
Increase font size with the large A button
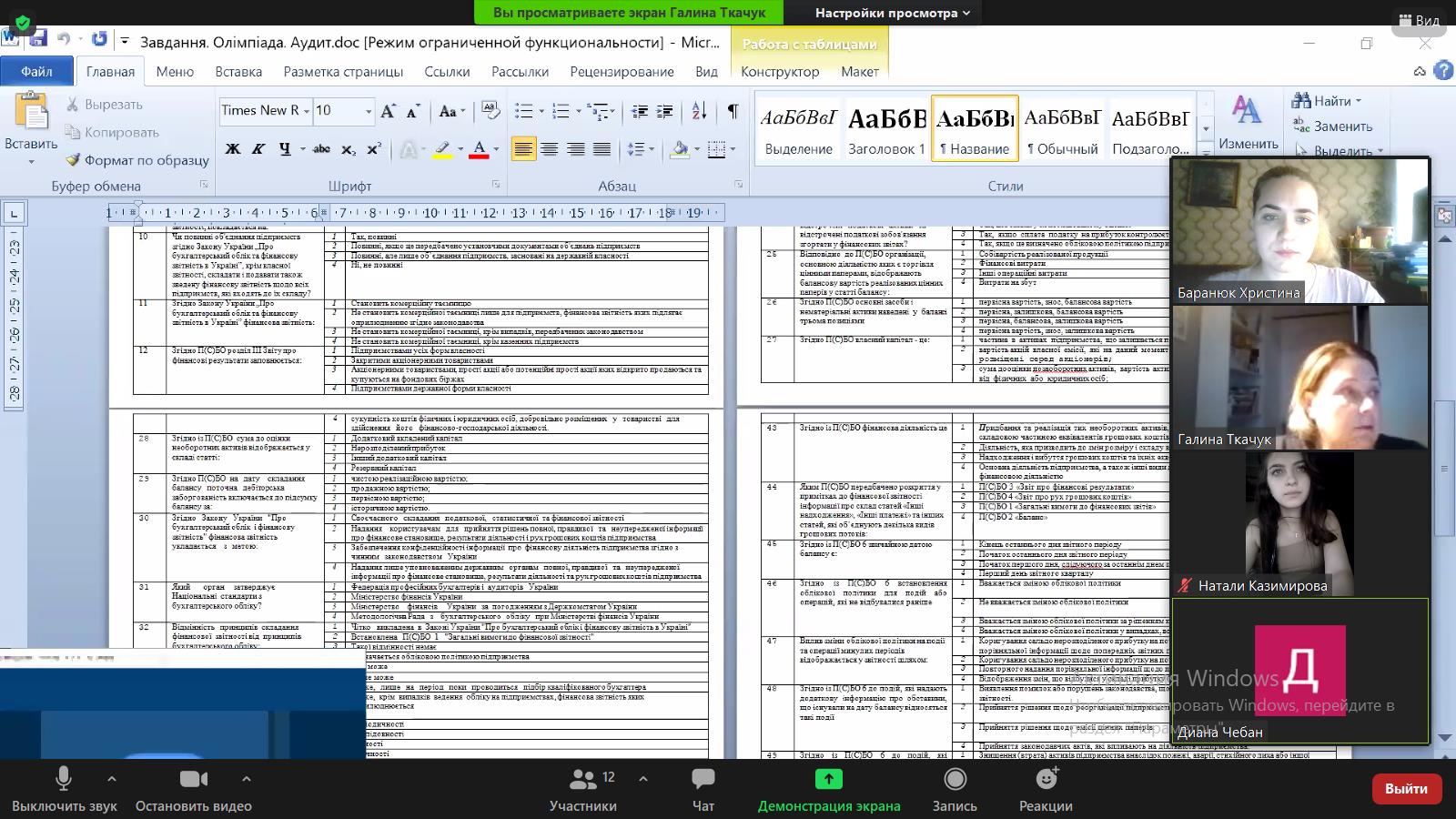[389, 111]
